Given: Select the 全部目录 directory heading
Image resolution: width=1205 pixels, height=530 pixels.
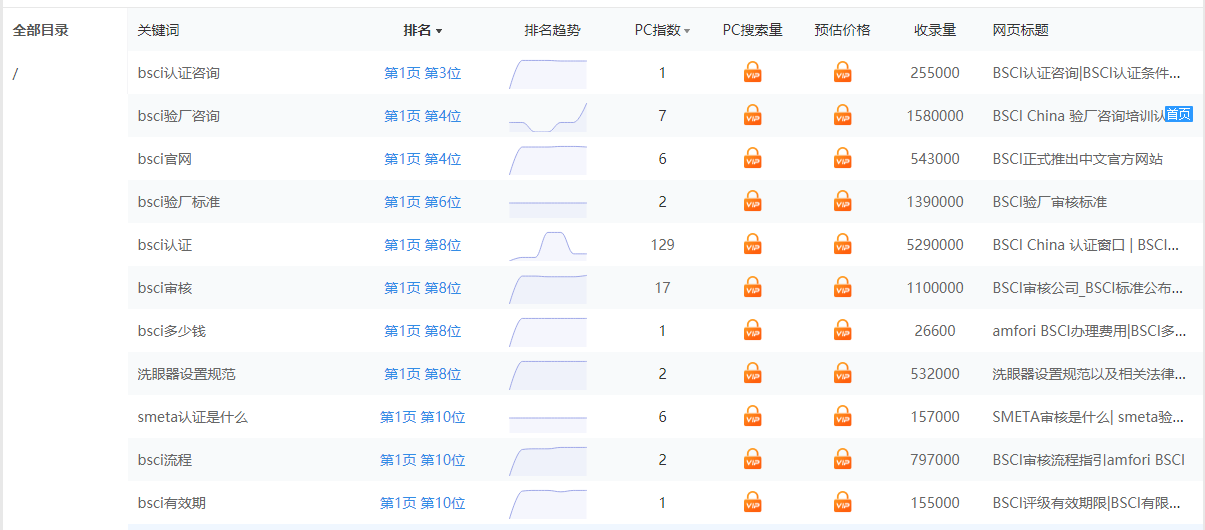Looking at the screenshot, I should [41, 30].
